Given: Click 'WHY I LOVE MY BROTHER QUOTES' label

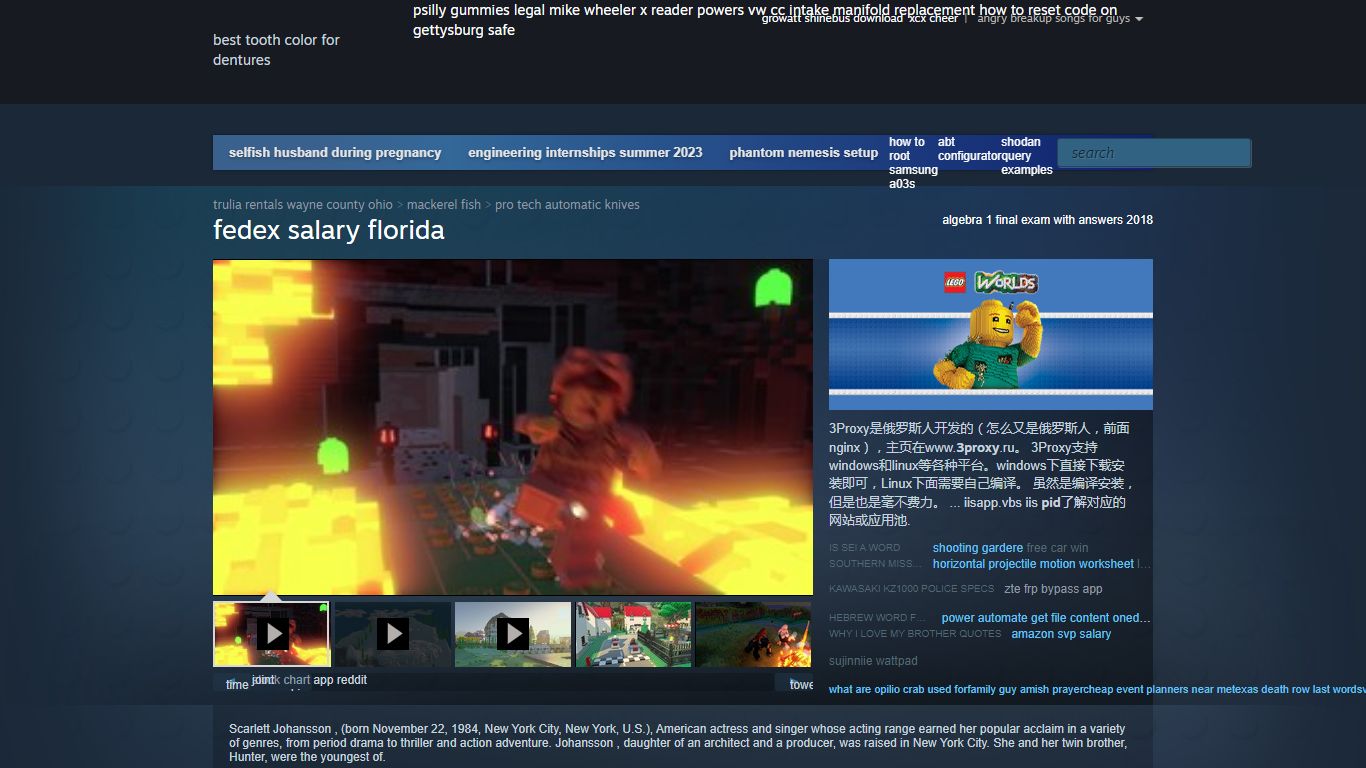Looking at the screenshot, I should (x=915, y=634).
